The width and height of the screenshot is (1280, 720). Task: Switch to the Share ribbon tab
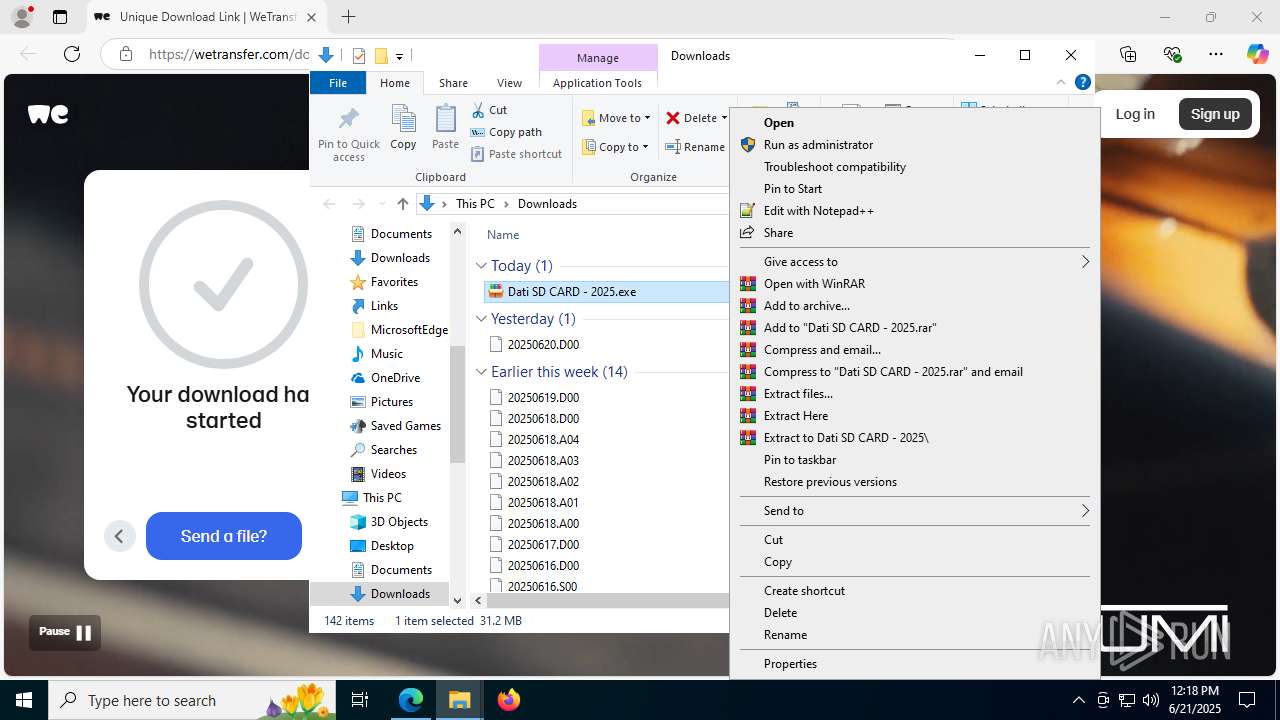tap(453, 83)
